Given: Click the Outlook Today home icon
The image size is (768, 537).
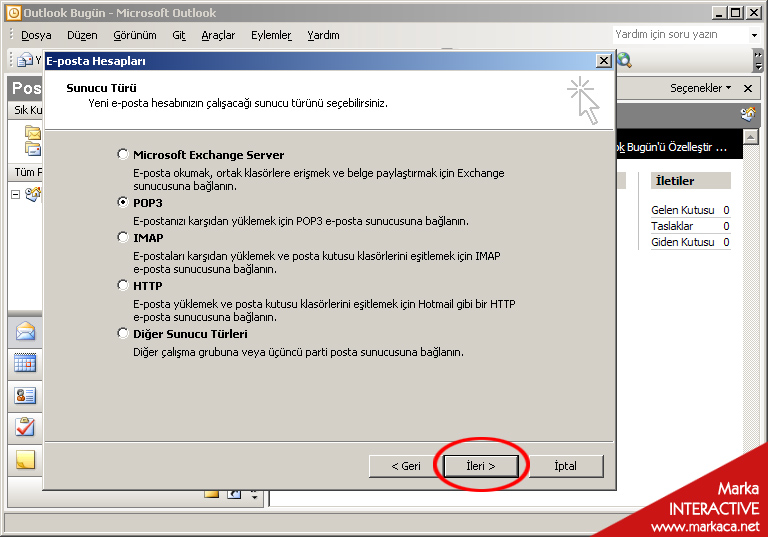Looking at the screenshot, I should [x=748, y=114].
